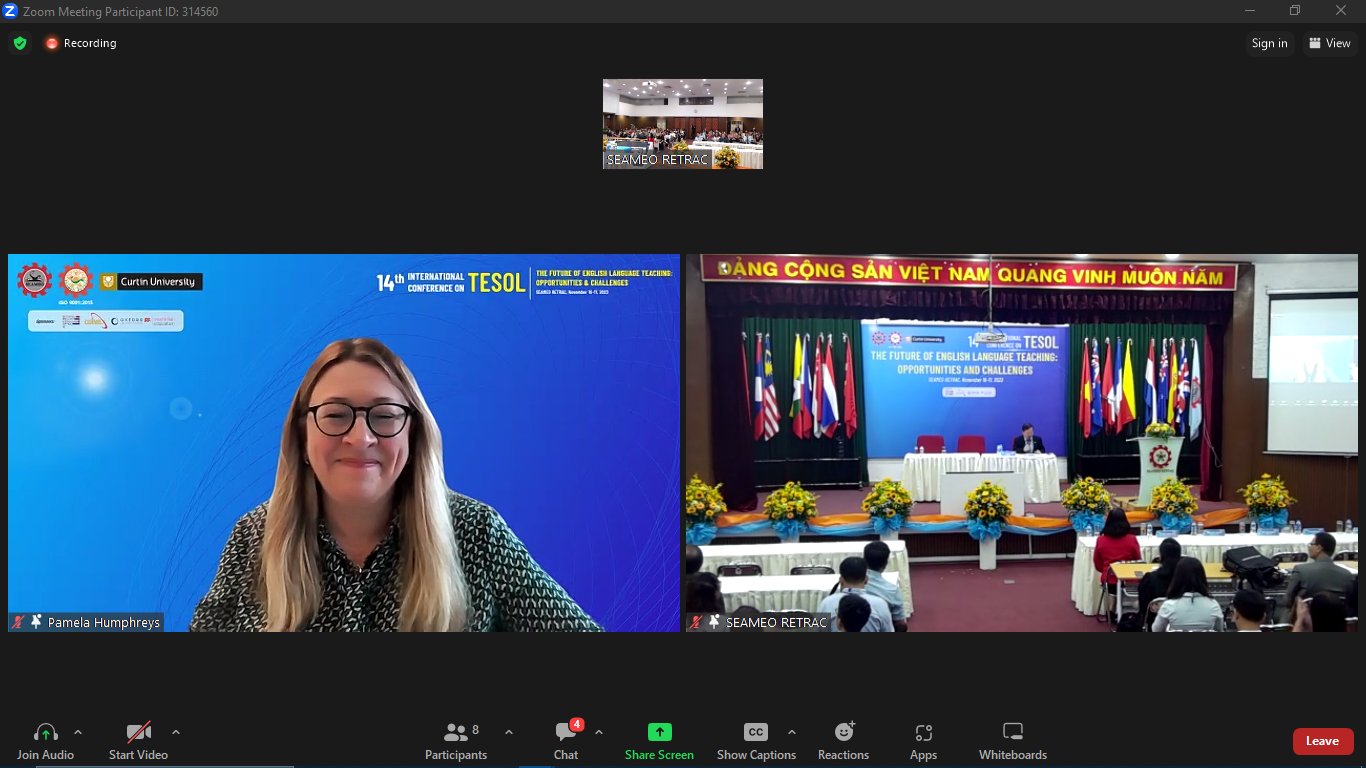1366x768 pixels.
Task: Click the green Share Screen button
Action: [659, 742]
